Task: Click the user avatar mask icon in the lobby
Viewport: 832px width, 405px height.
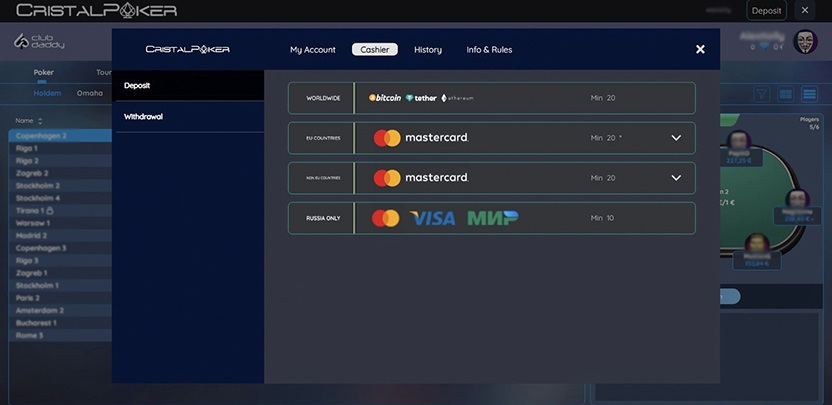Action: [805, 41]
